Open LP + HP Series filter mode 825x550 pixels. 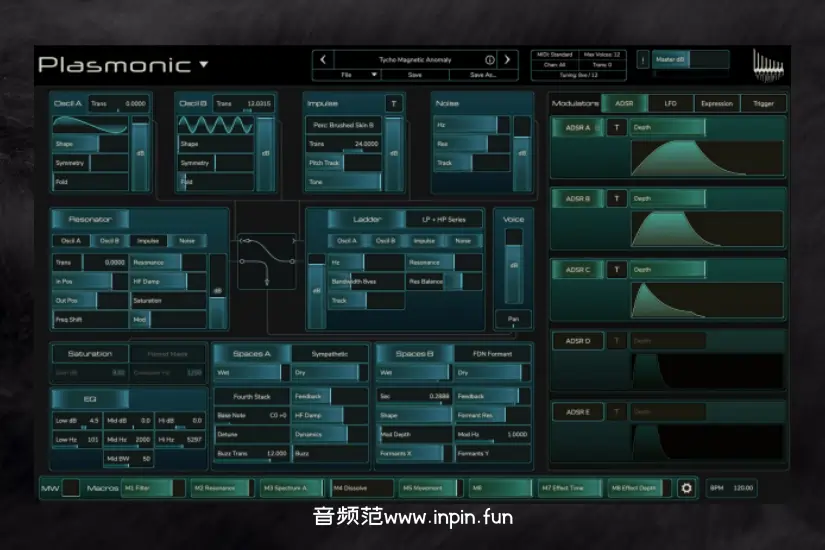pyautogui.click(x=444, y=219)
